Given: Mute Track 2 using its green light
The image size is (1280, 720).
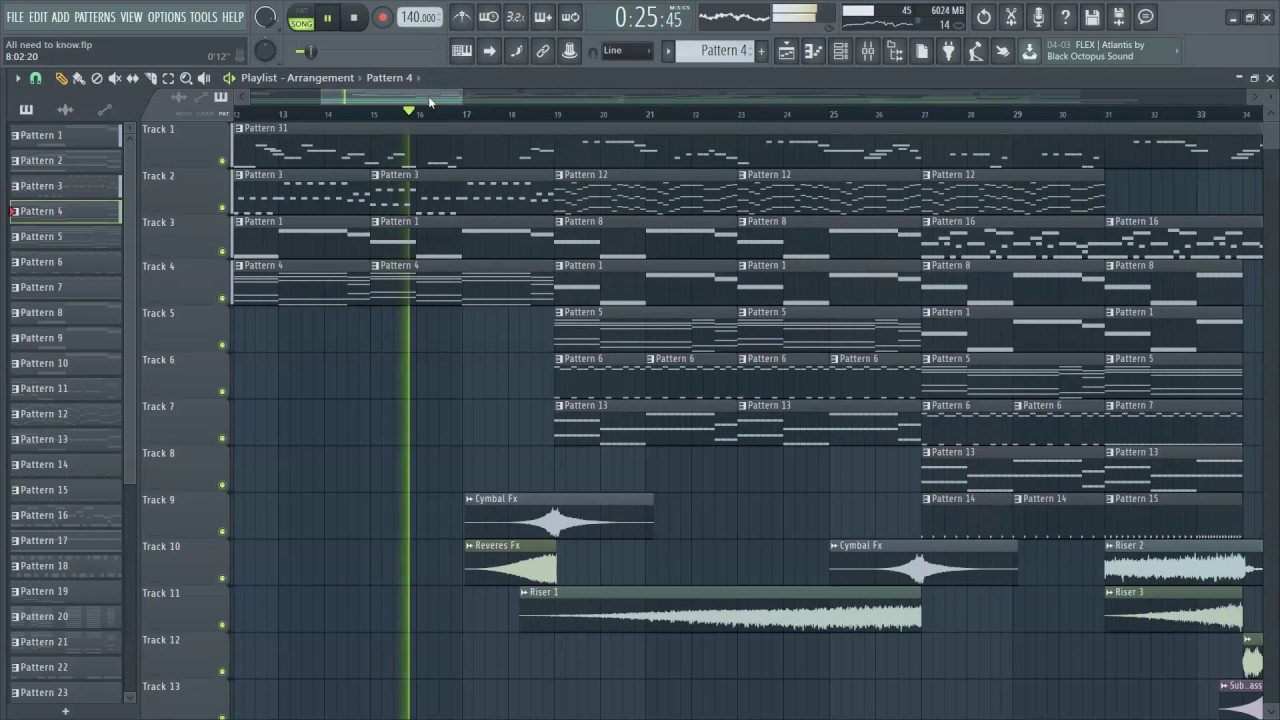Looking at the screenshot, I should tap(222, 208).
